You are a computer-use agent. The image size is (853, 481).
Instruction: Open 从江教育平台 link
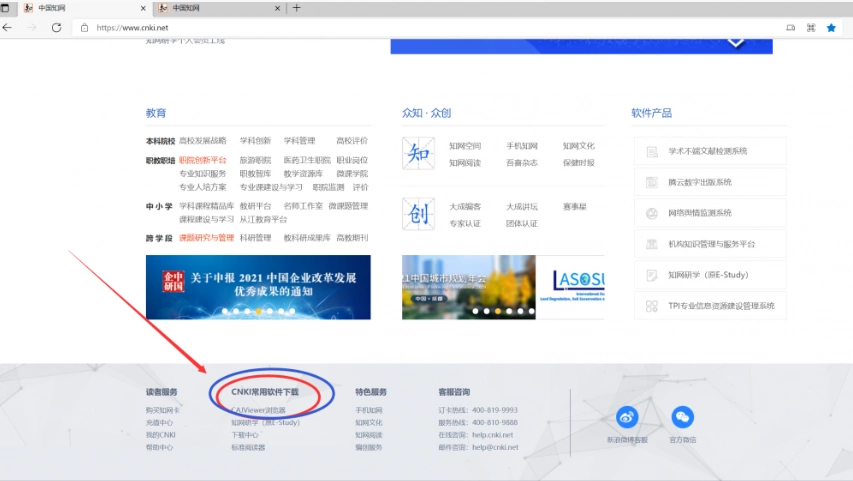[x=263, y=219]
